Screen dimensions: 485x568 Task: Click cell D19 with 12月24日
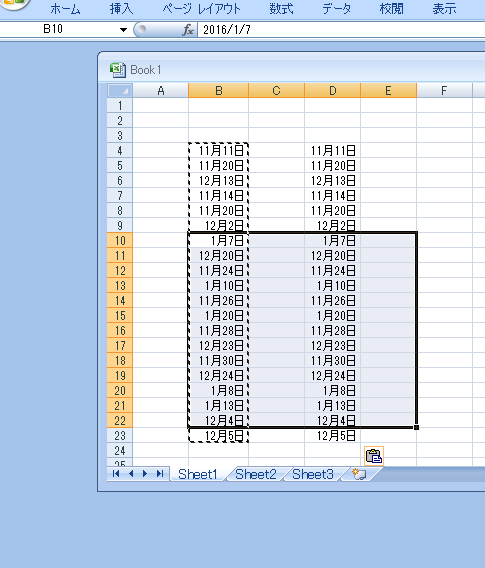[333, 376]
